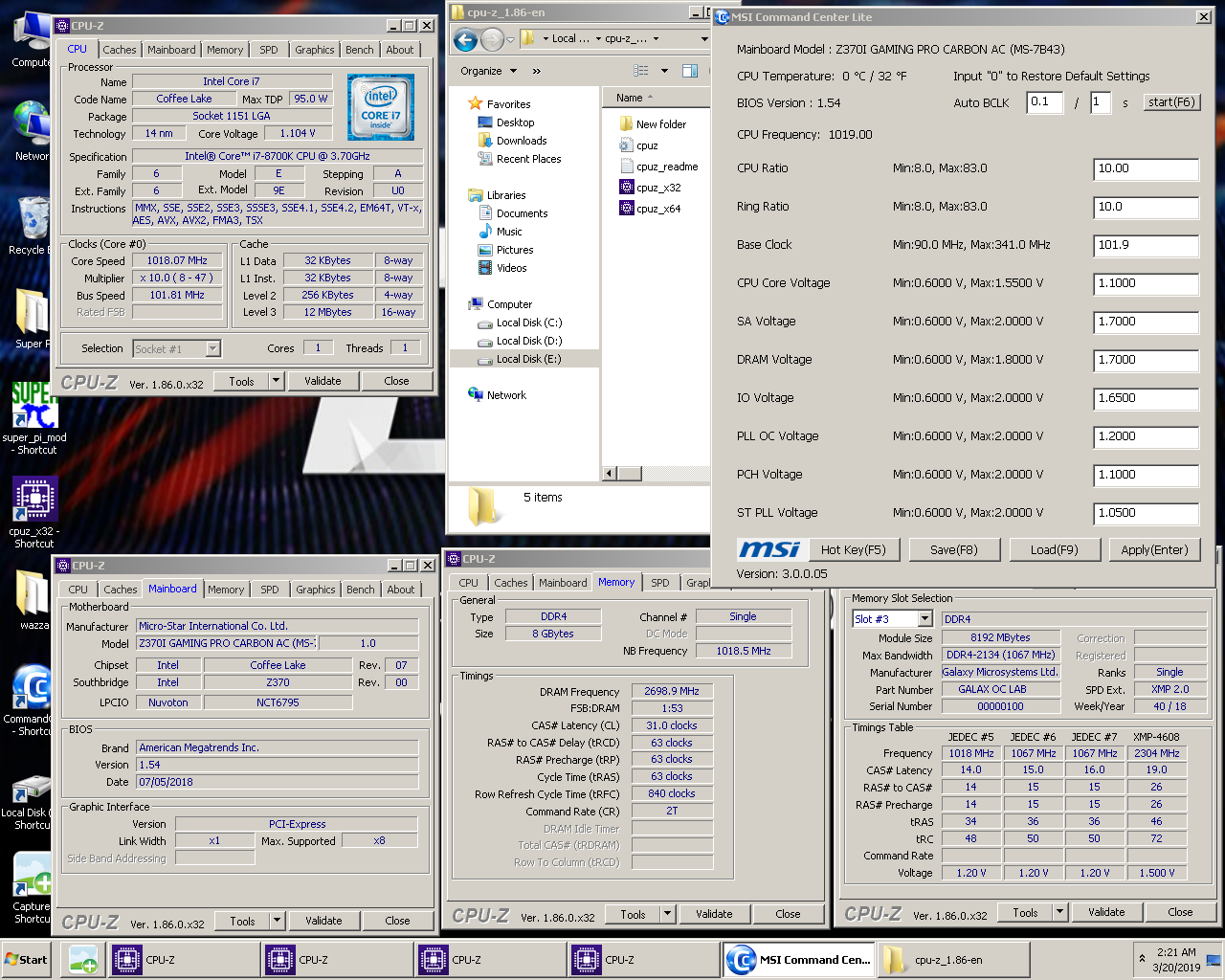Viewport: 1225px width, 980px height.
Task: Select the Memory tab in the memory window
Action: tap(616, 582)
